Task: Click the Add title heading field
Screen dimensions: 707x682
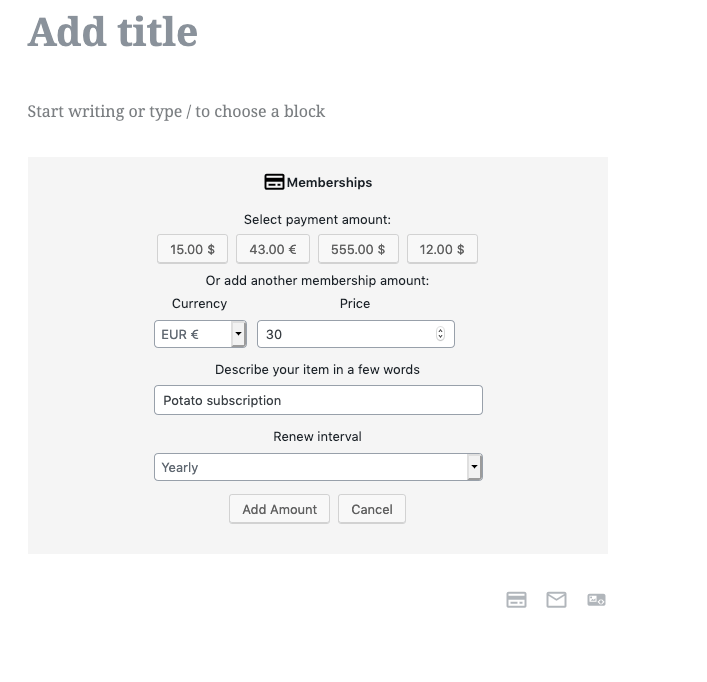Action: [113, 32]
